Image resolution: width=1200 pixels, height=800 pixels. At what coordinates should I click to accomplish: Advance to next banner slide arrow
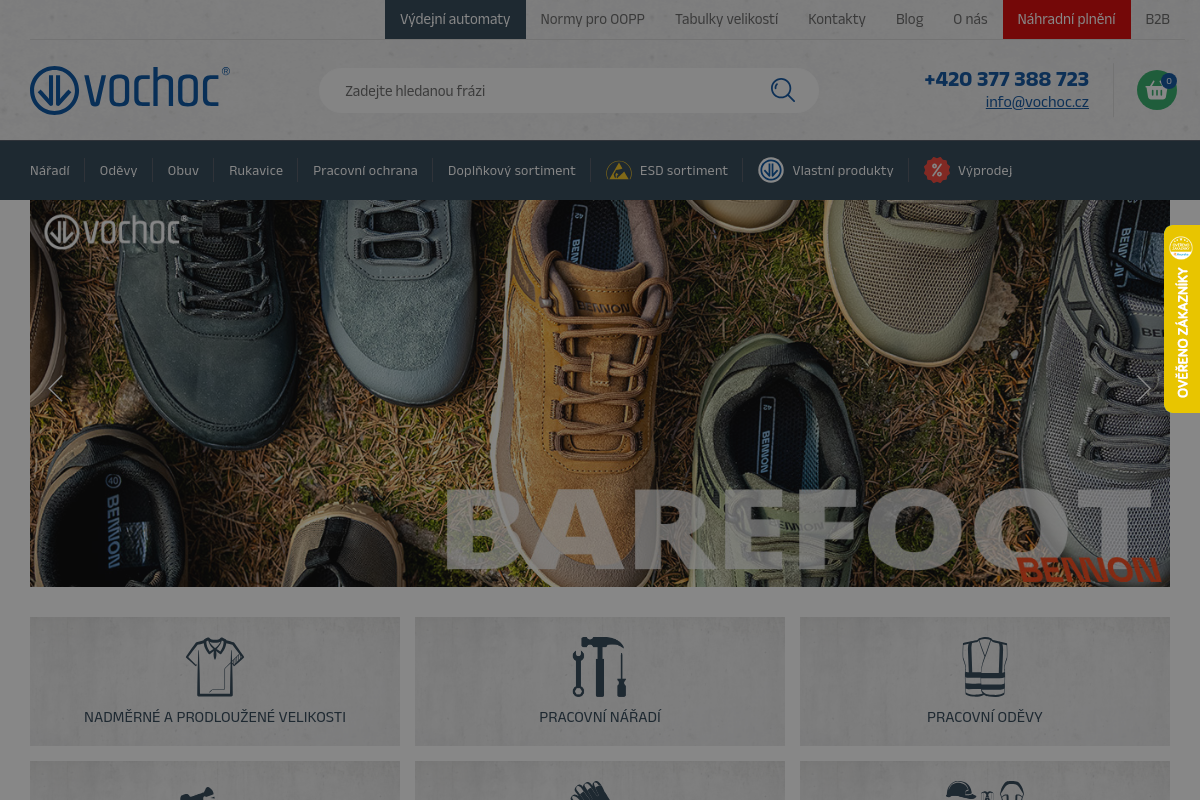(x=1144, y=388)
